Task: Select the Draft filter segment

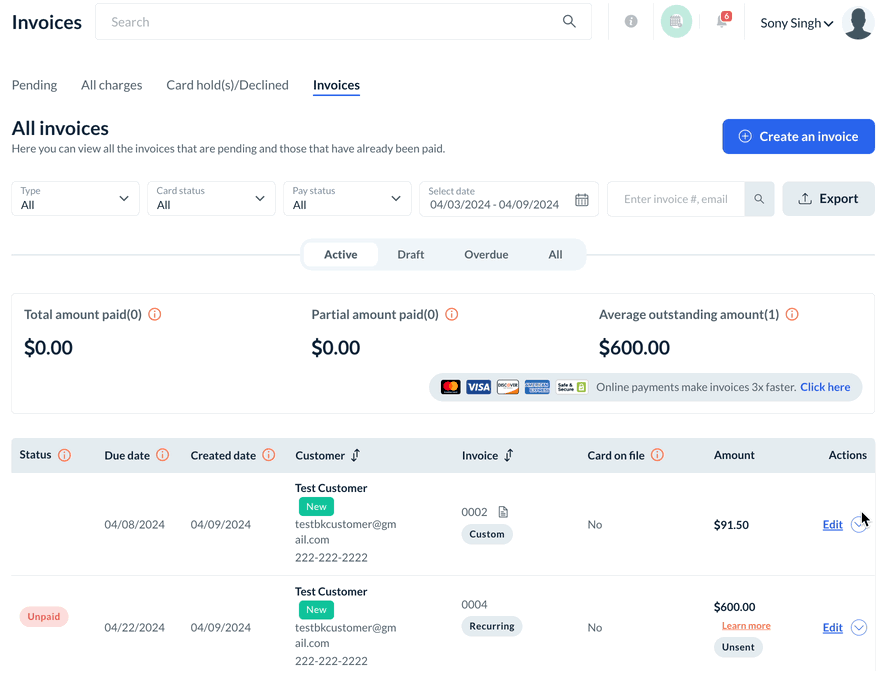Action: pyautogui.click(x=411, y=254)
